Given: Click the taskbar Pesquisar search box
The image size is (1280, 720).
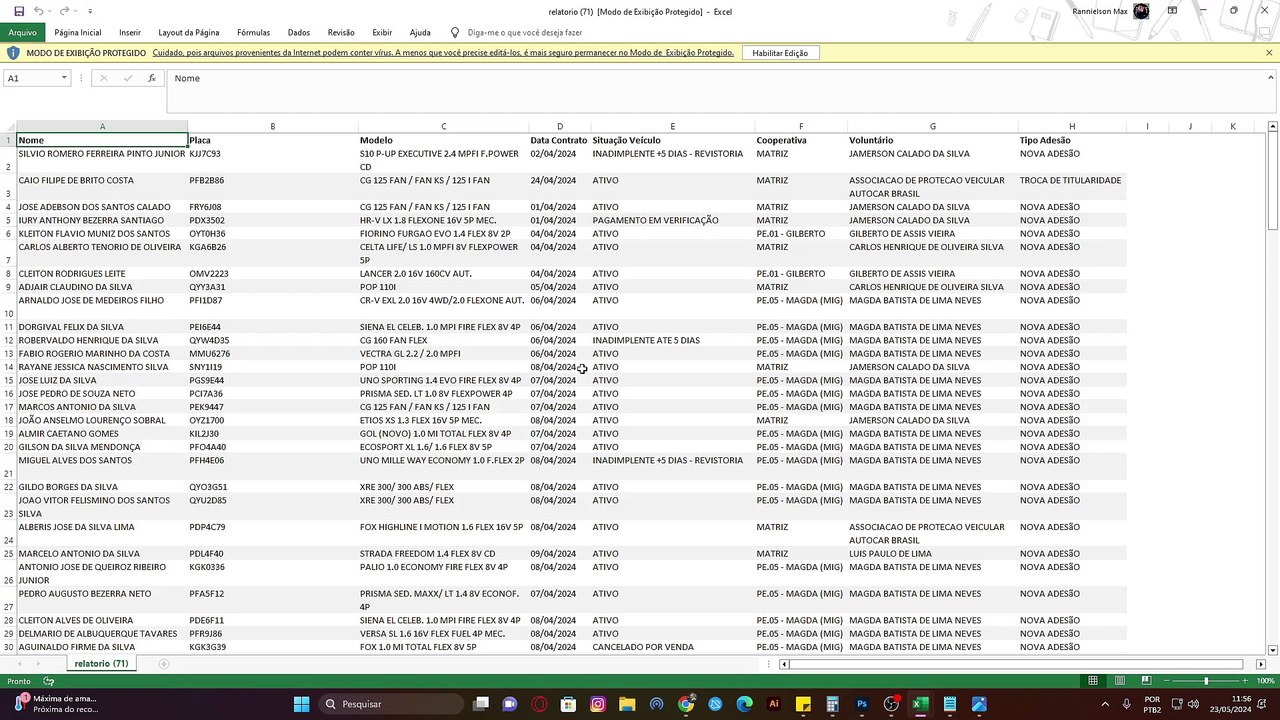Looking at the screenshot, I should 392,704.
